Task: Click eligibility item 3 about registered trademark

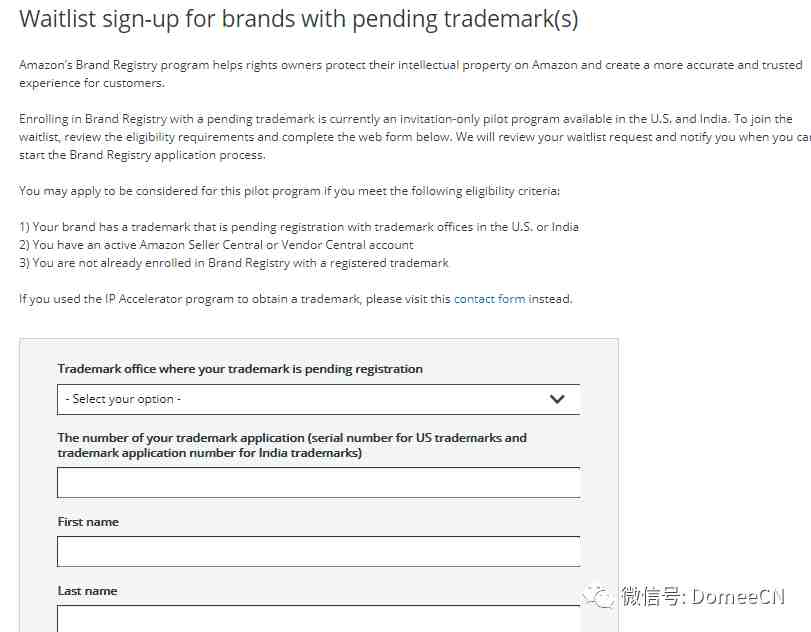Action: tap(234, 263)
